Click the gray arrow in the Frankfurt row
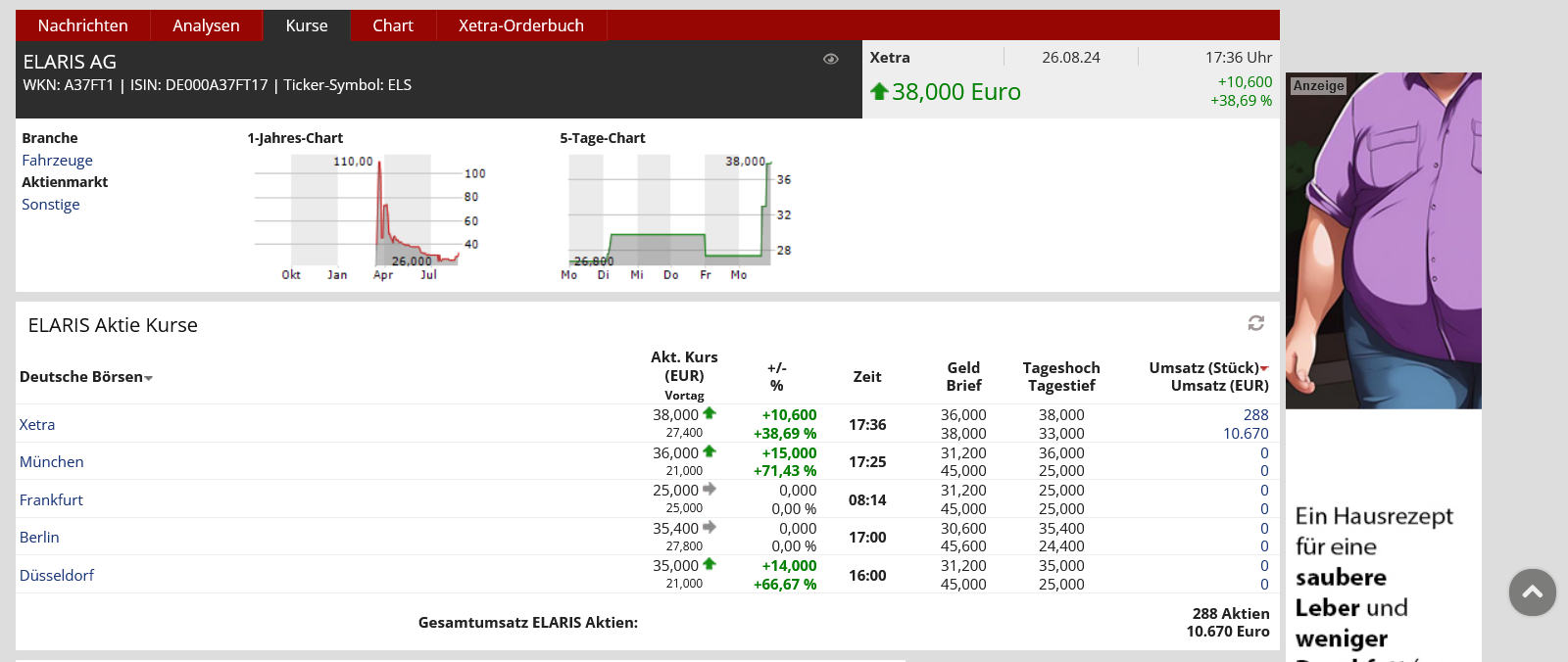1568x662 pixels. [710, 489]
